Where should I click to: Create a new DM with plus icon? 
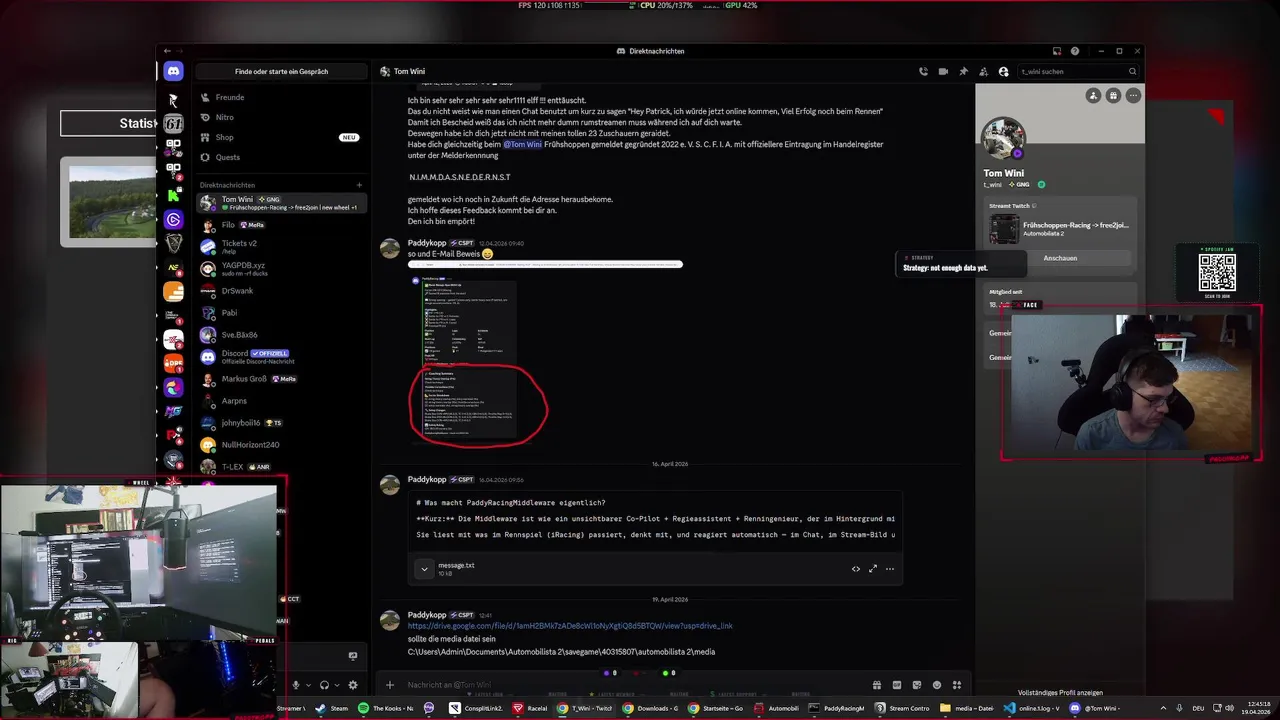(359, 185)
